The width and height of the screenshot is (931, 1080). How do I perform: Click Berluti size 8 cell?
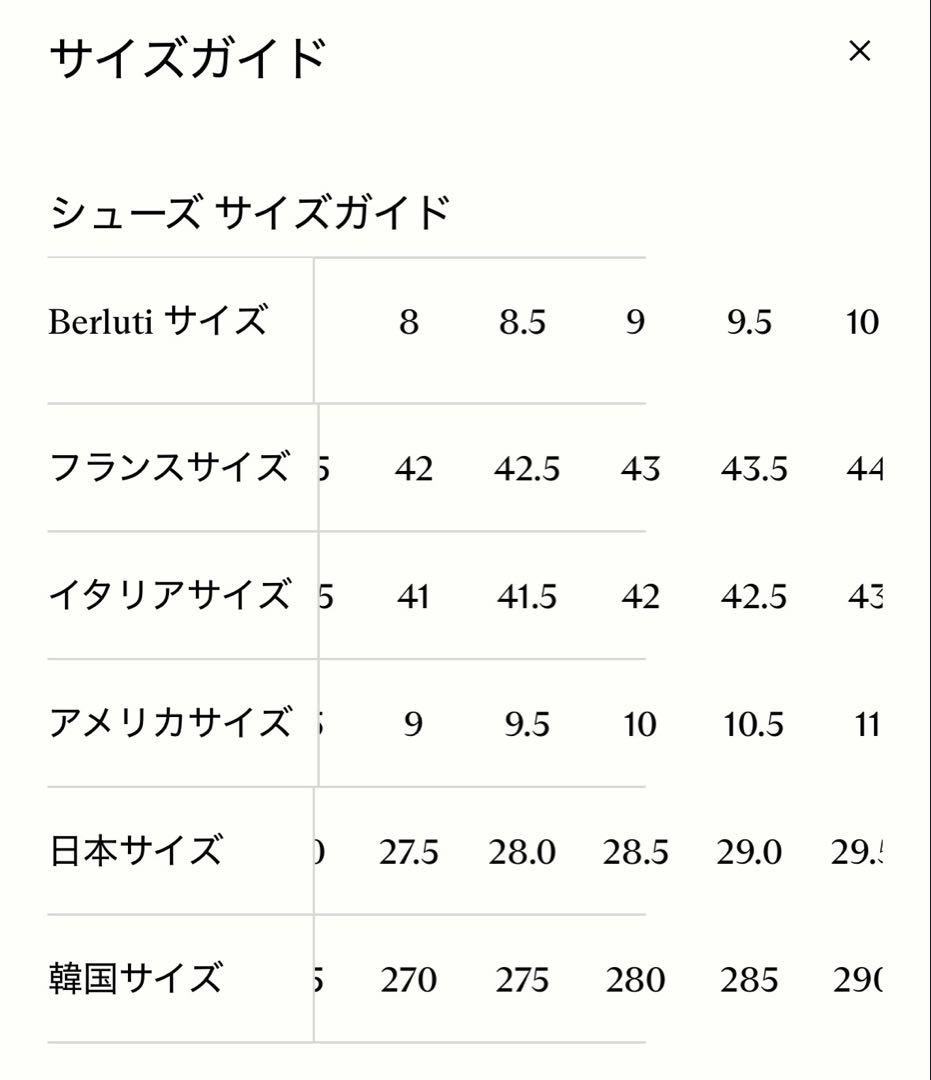pos(407,322)
